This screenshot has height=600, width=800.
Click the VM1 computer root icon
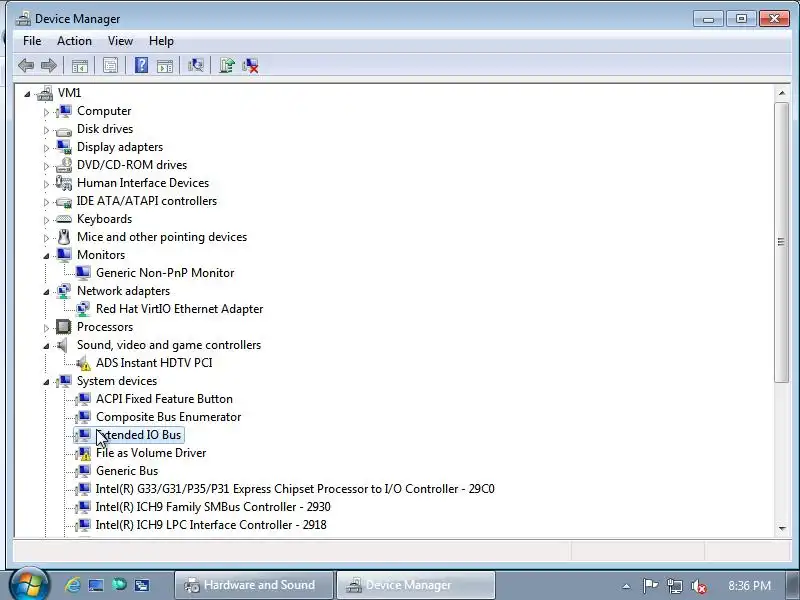pyautogui.click(x=45, y=93)
